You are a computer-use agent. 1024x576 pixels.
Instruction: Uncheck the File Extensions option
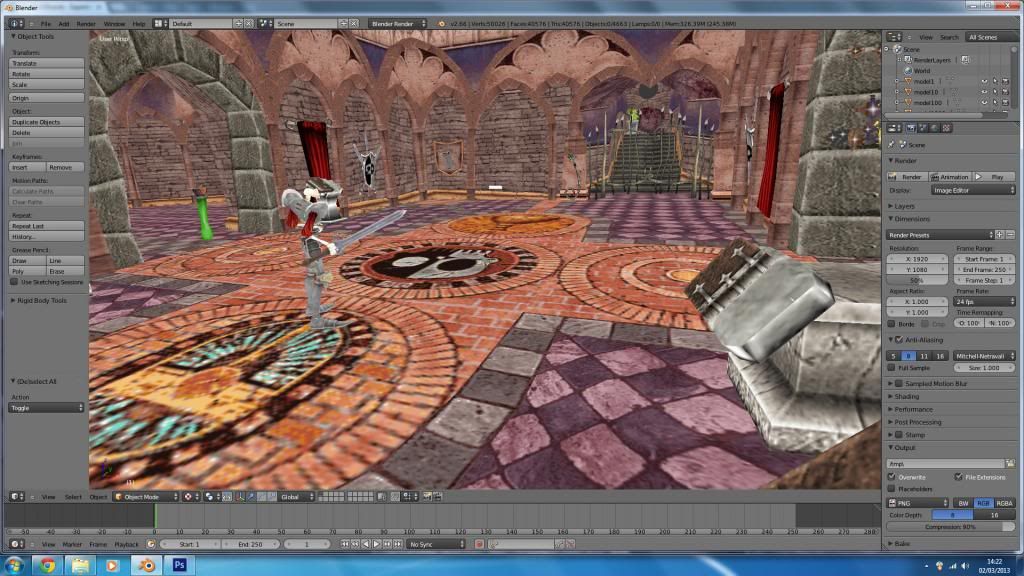[958, 477]
